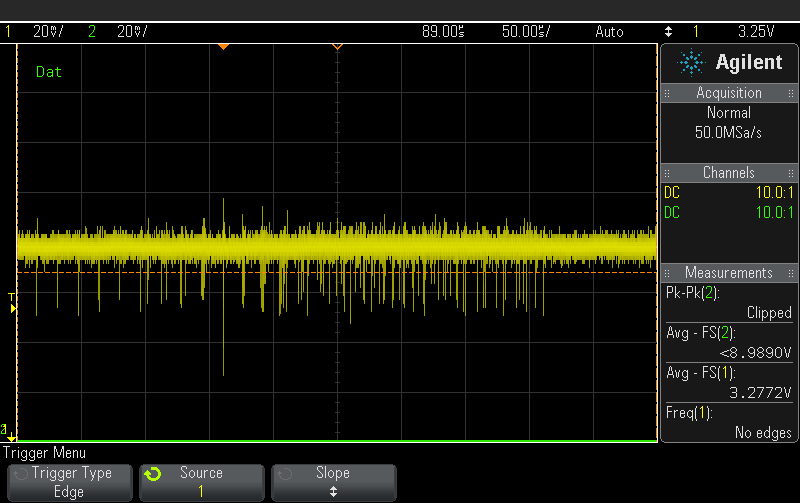Click the 50.00 time per division readout
Screen dimensions: 800x503
click(526, 32)
